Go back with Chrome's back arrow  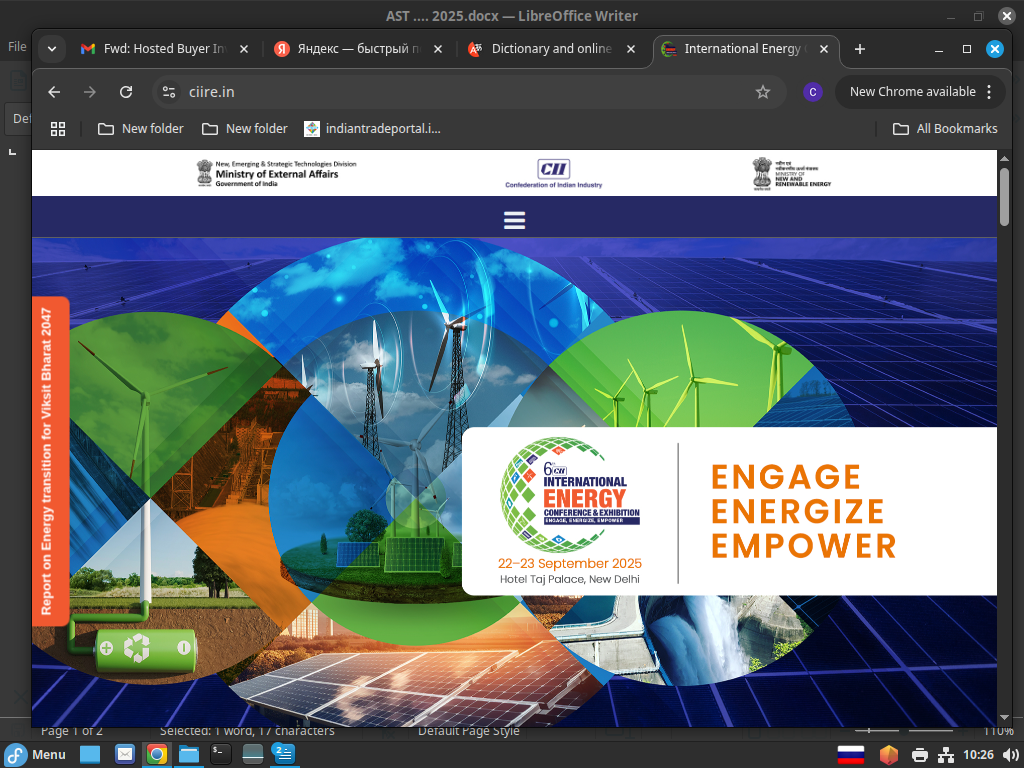54,92
